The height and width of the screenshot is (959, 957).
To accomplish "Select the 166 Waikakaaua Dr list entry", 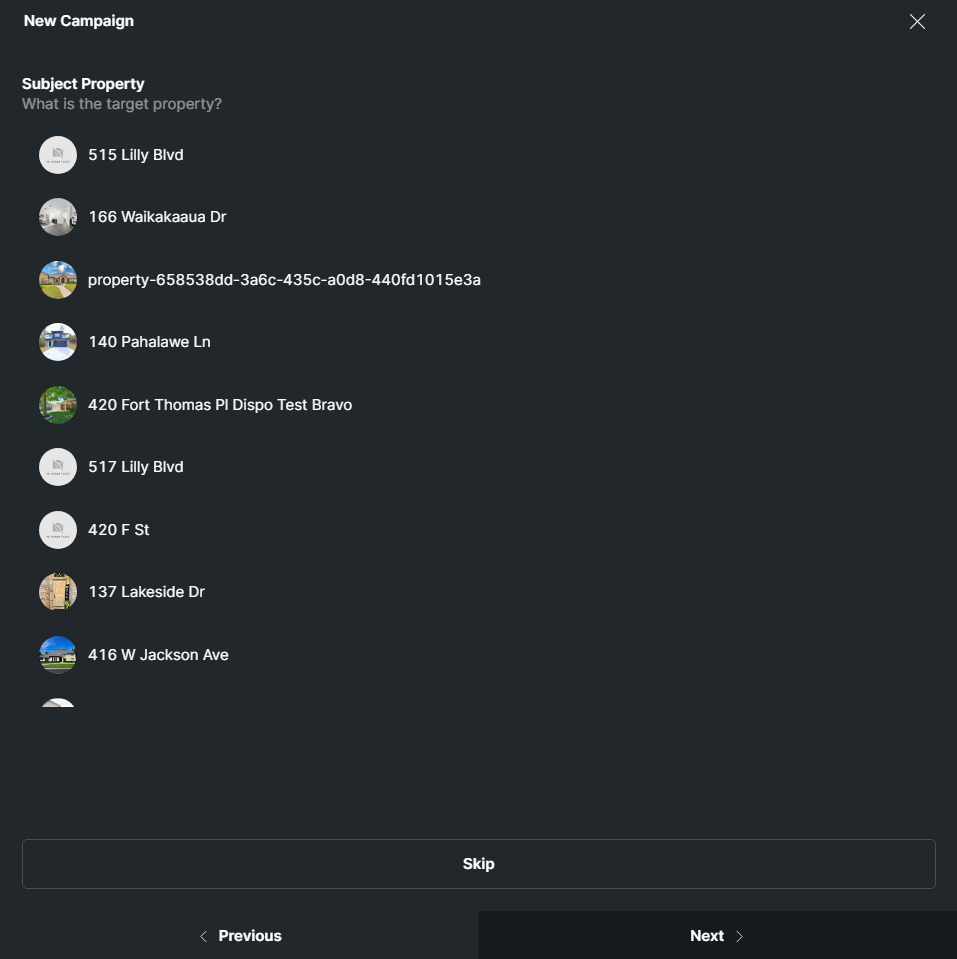I will click(157, 217).
